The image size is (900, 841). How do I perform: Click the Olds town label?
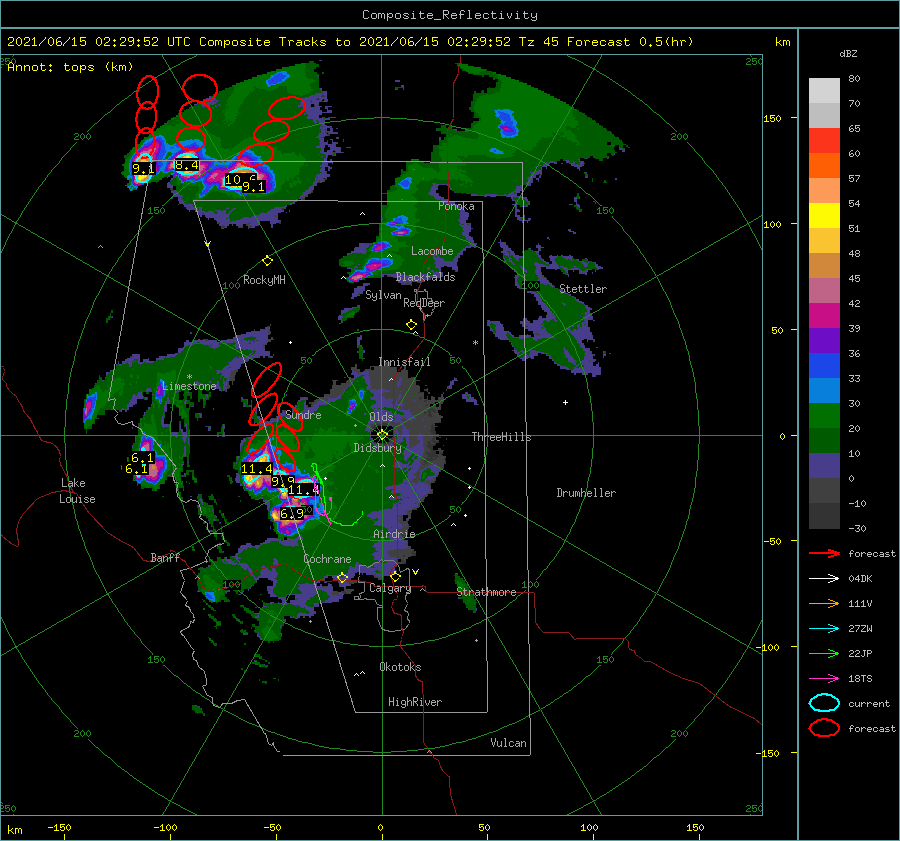pos(381,417)
